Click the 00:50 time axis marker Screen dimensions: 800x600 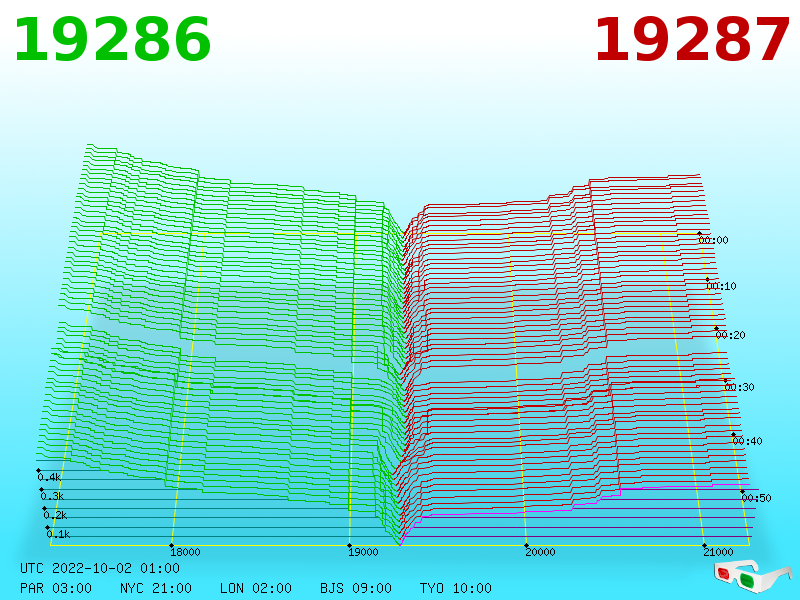click(757, 498)
